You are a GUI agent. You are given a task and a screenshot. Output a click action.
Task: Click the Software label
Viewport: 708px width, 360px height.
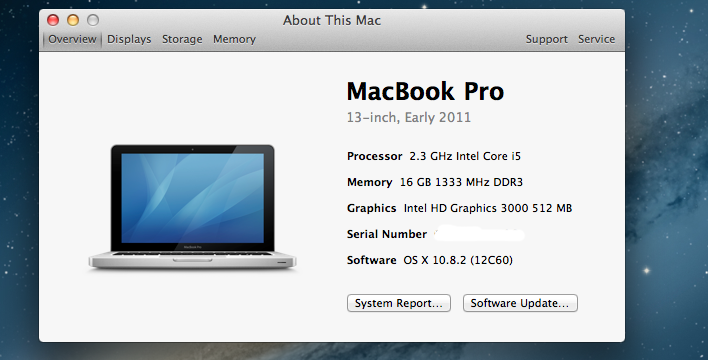click(371, 260)
